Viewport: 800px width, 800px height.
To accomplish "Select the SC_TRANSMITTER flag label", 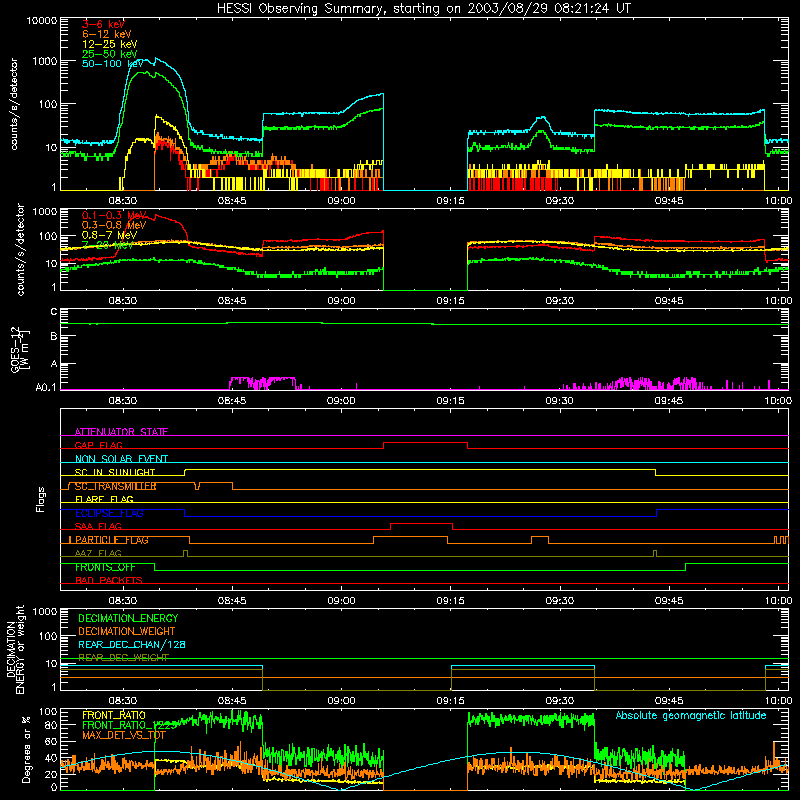I will [x=115, y=486].
